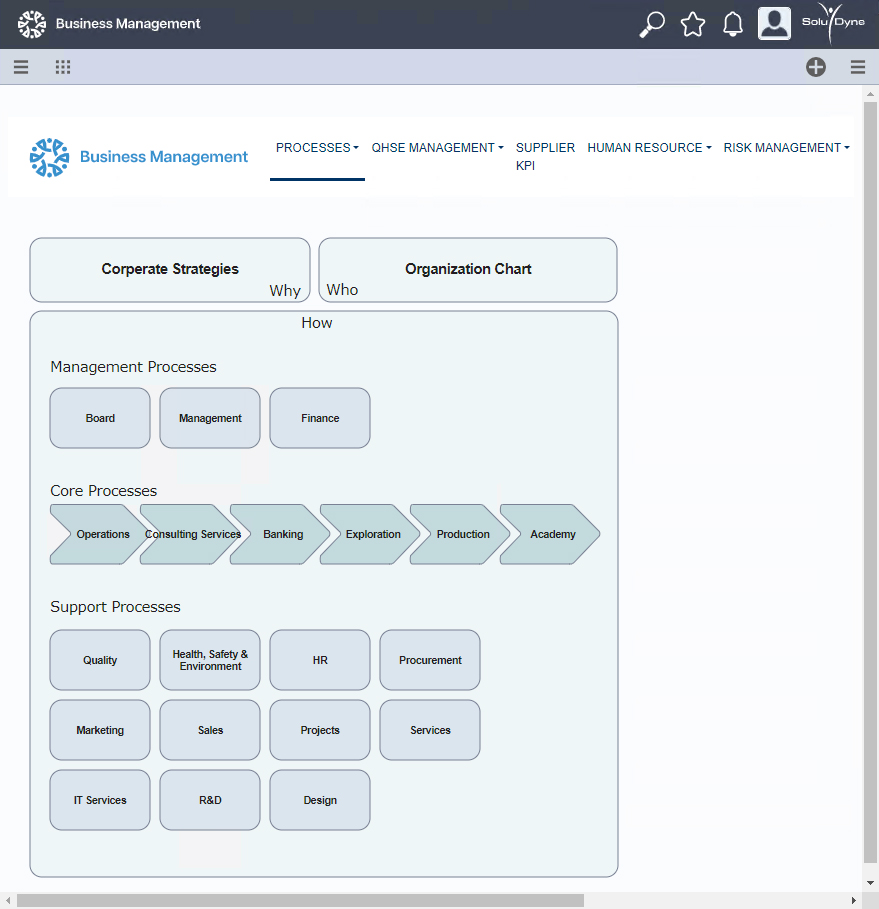Click the Health, Safety & Environment process box

pos(209,660)
